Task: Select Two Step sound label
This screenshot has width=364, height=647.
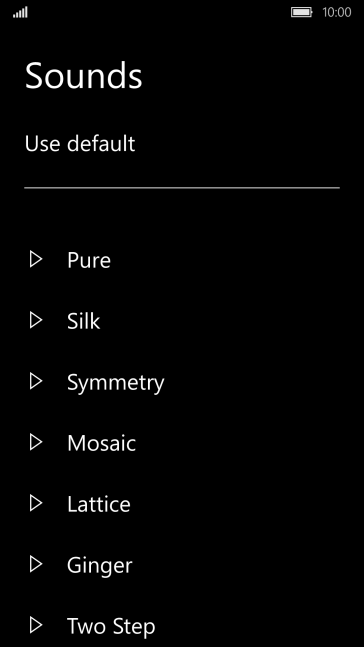Action: click(111, 626)
